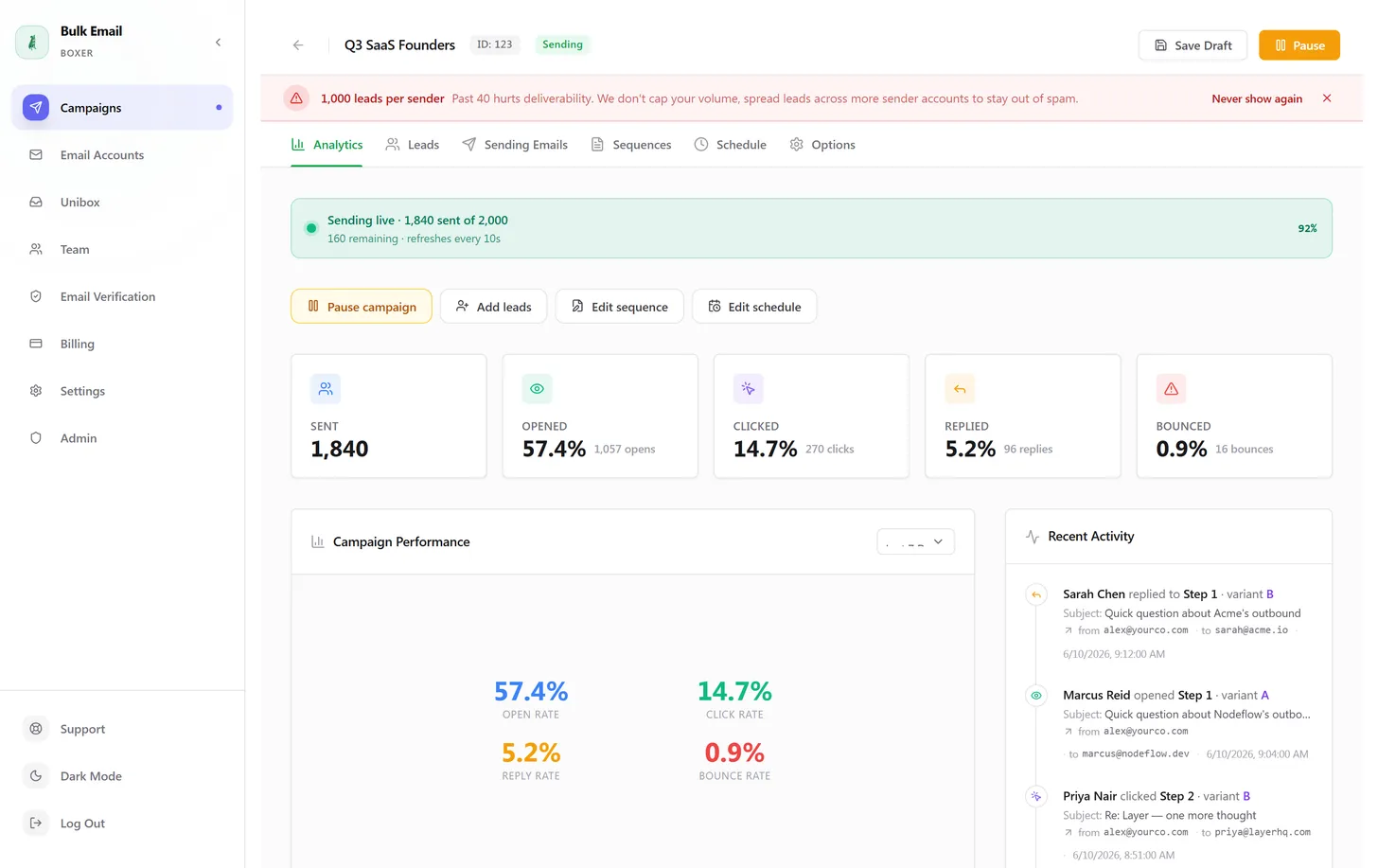Go to Unibox

122,203
